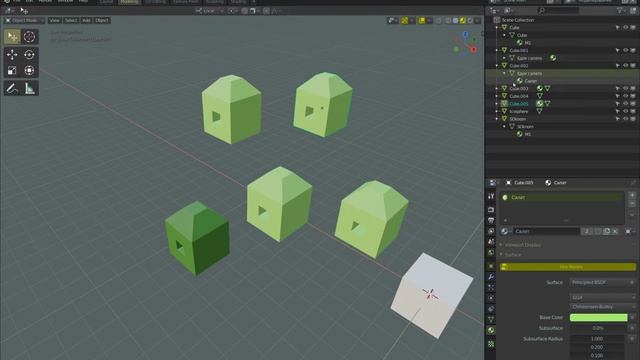Screen dimensions: 640x360
Task: Create new material copy button
Action: pyautogui.click(x=607, y=231)
